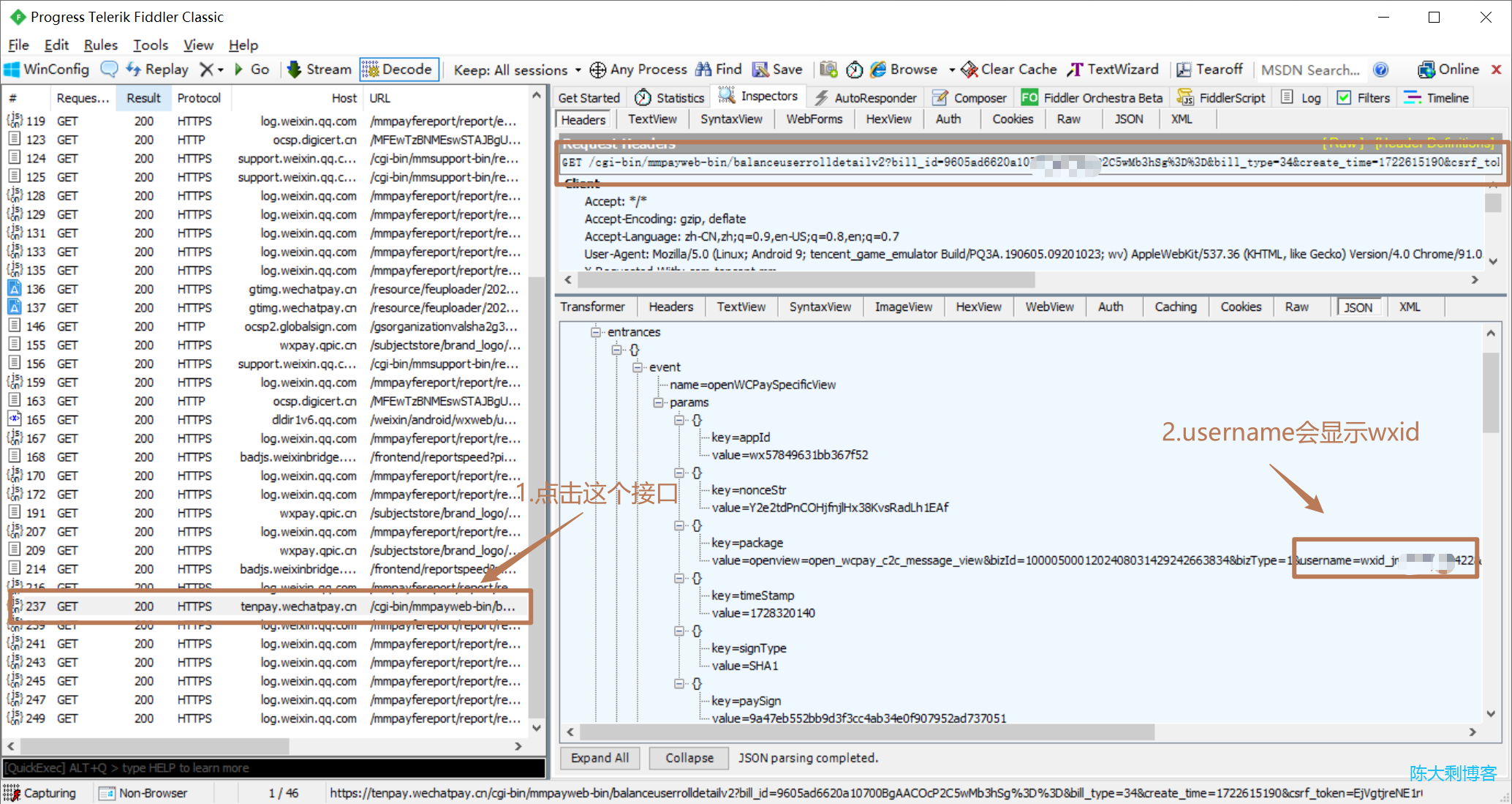Collapse the object containing key=package
Image resolution: width=1512 pixels, height=804 pixels.
(x=679, y=525)
